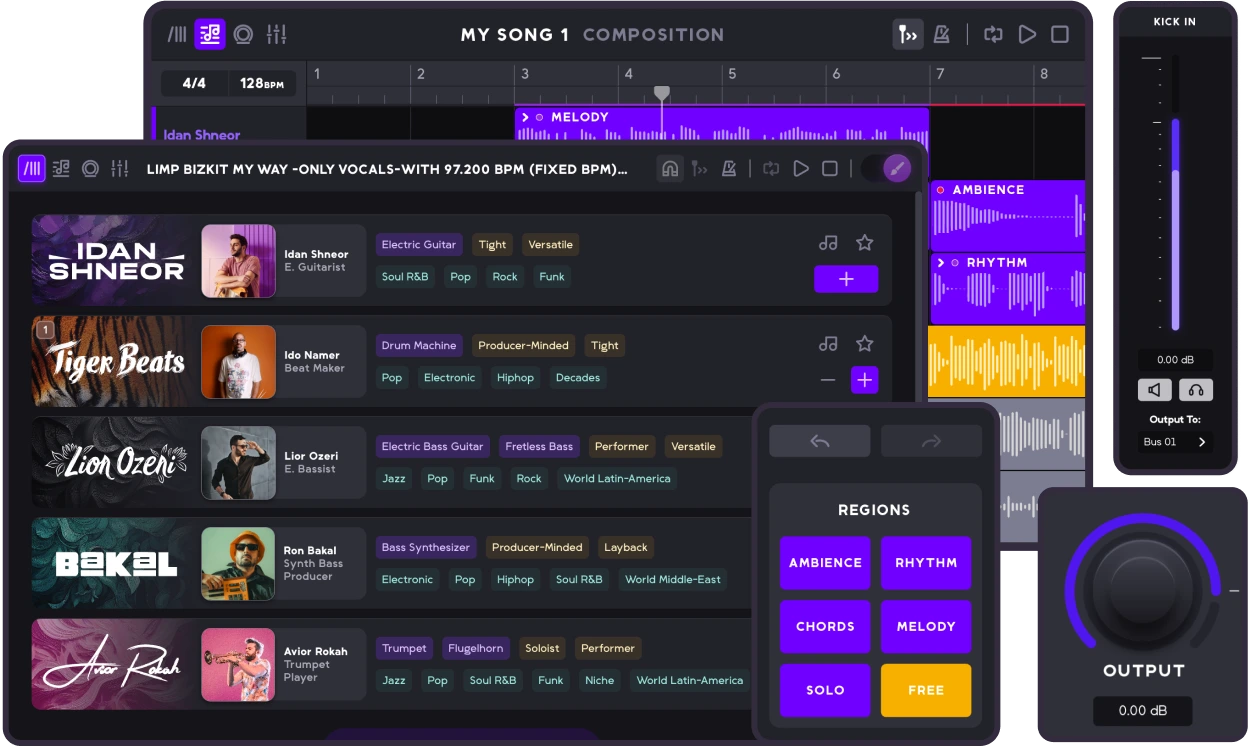Preview Tiger Beats with the music note icon
The width and height of the screenshot is (1250, 748).
pyautogui.click(x=828, y=344)
